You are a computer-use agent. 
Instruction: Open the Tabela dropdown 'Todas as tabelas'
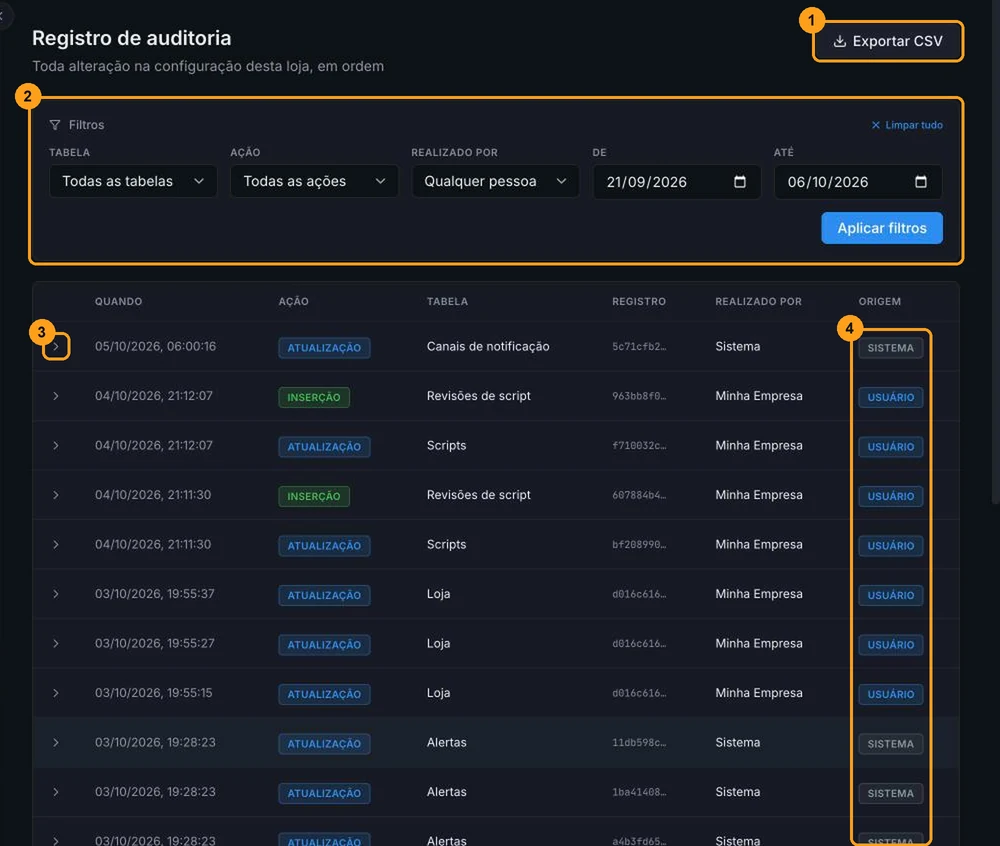(133, 182)
